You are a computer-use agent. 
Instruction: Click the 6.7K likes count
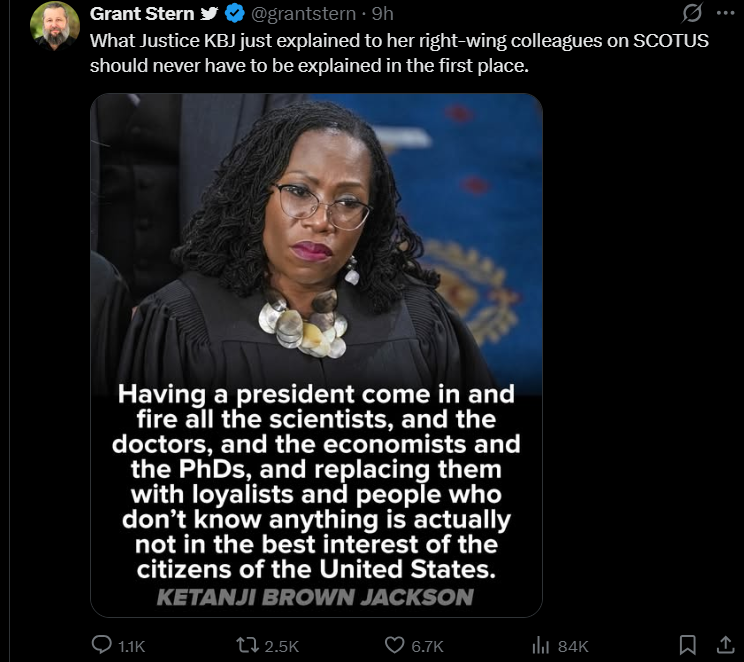tap(427, 646)
